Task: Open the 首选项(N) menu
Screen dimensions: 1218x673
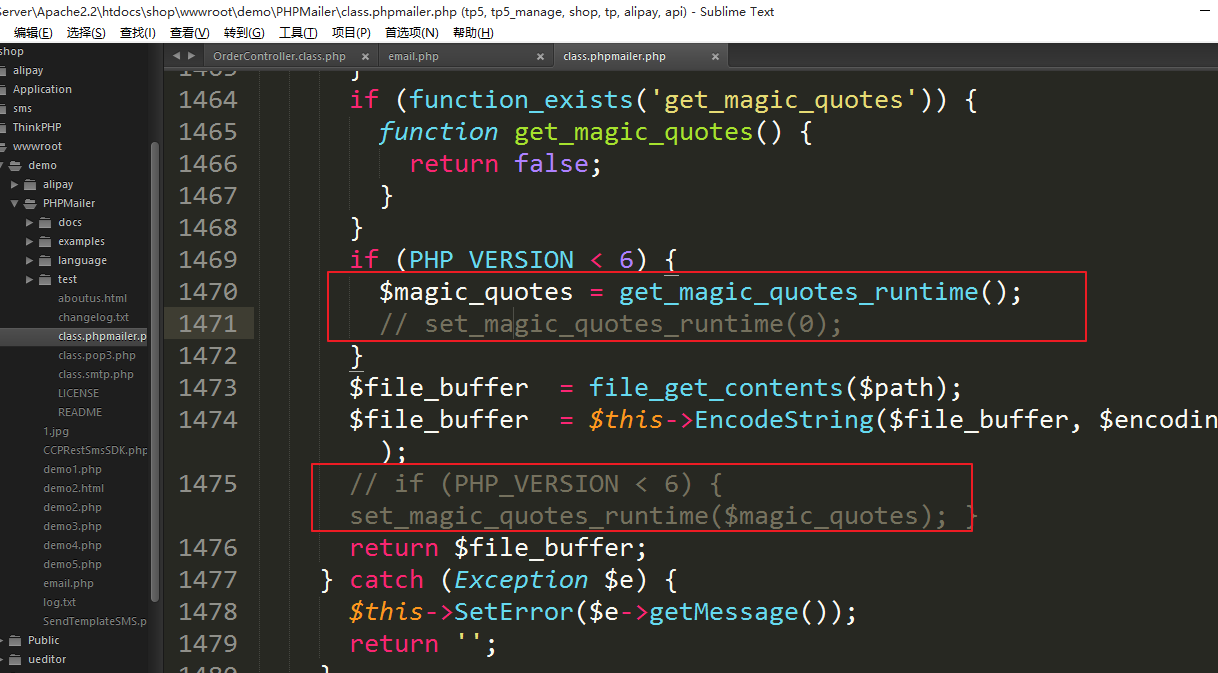Action: [411, 32]
